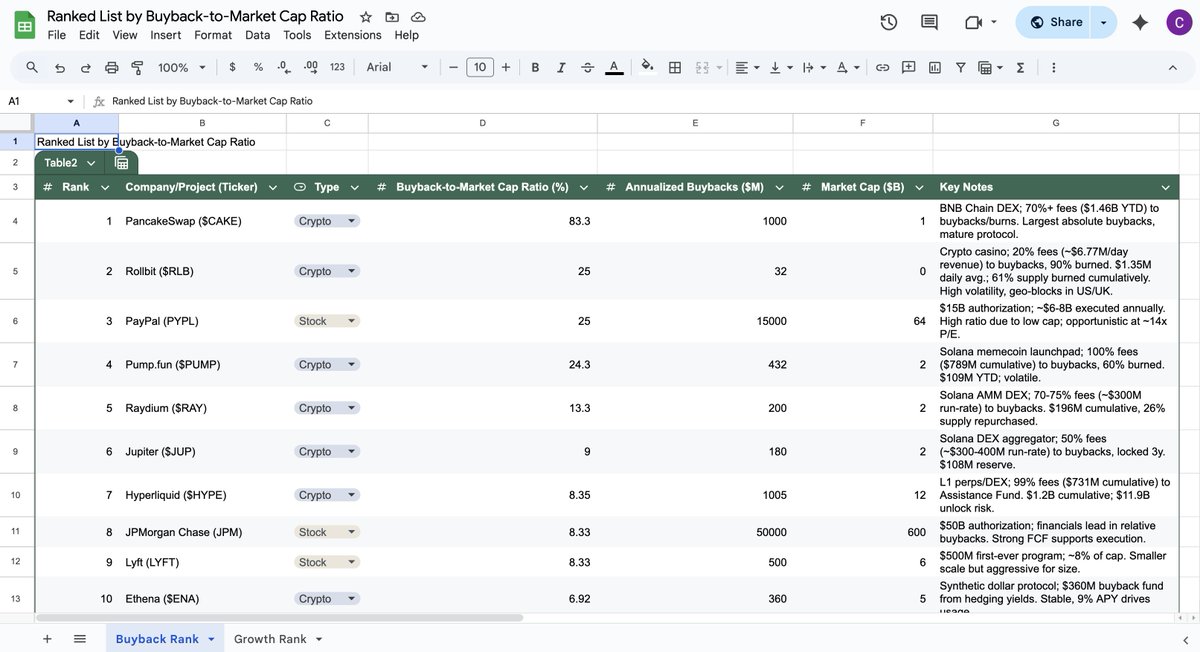Open the Key Notes column dropdown
Viewport: 1200px width, 652px height.
coord(1165,187)
